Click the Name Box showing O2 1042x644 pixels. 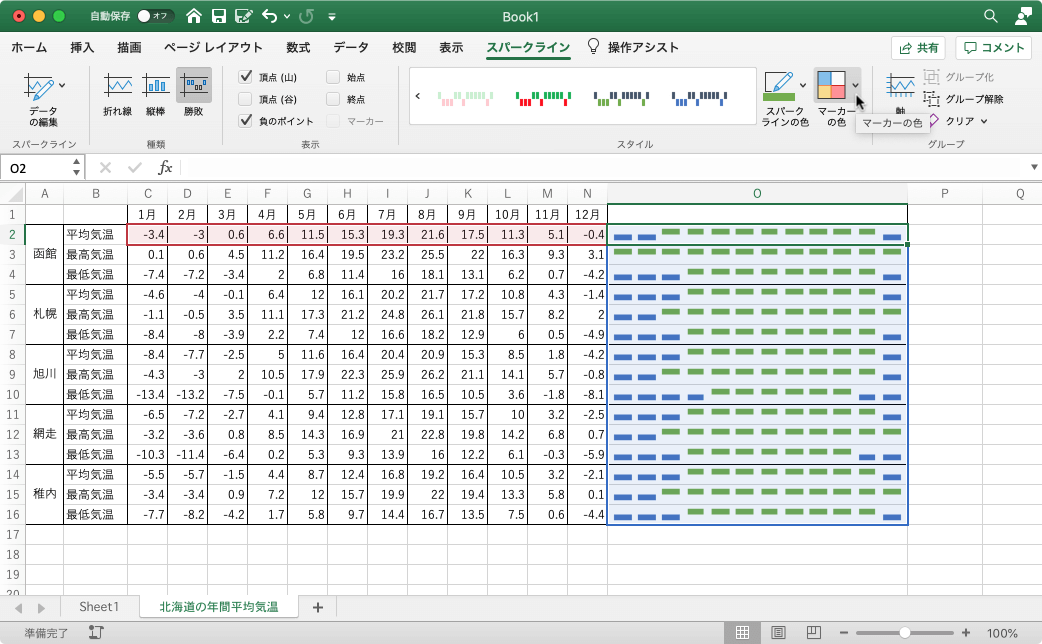pyautogui.click(x=36, y=167)
